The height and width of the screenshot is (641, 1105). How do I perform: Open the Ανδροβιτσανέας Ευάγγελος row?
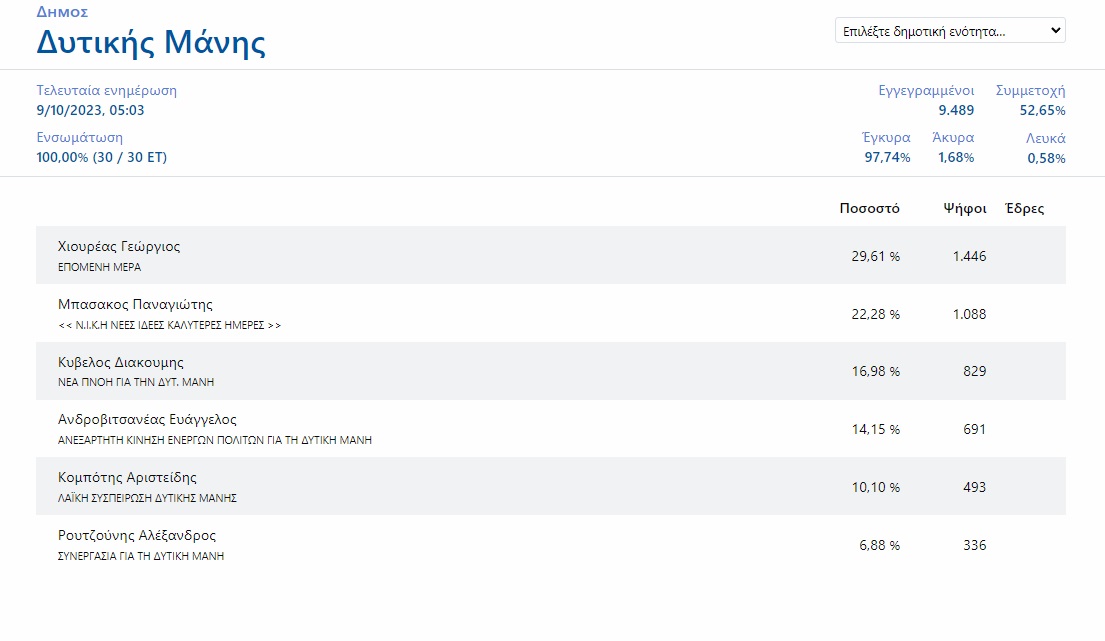[147, 419]
